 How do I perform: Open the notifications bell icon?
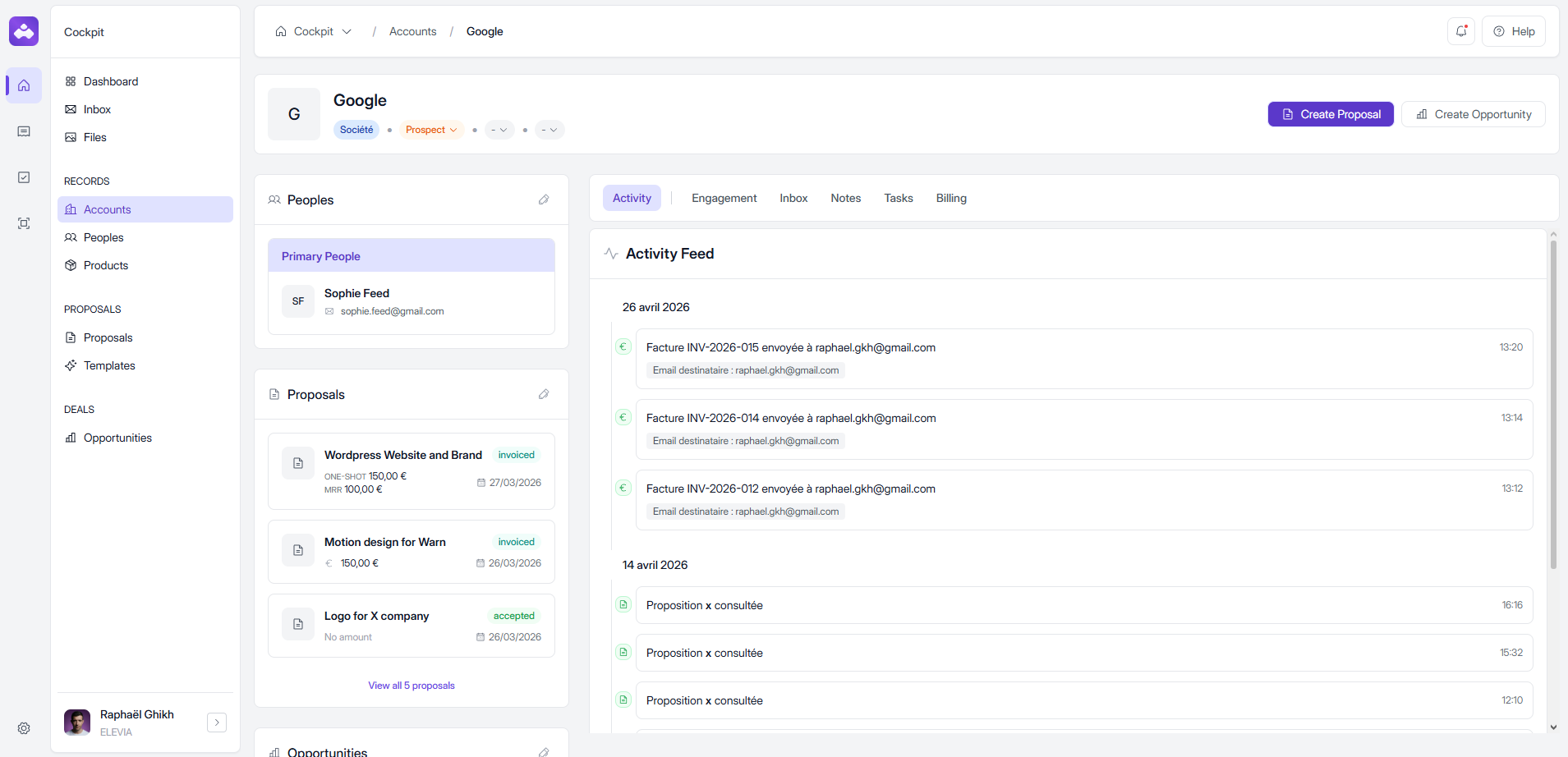(1461, 31)
